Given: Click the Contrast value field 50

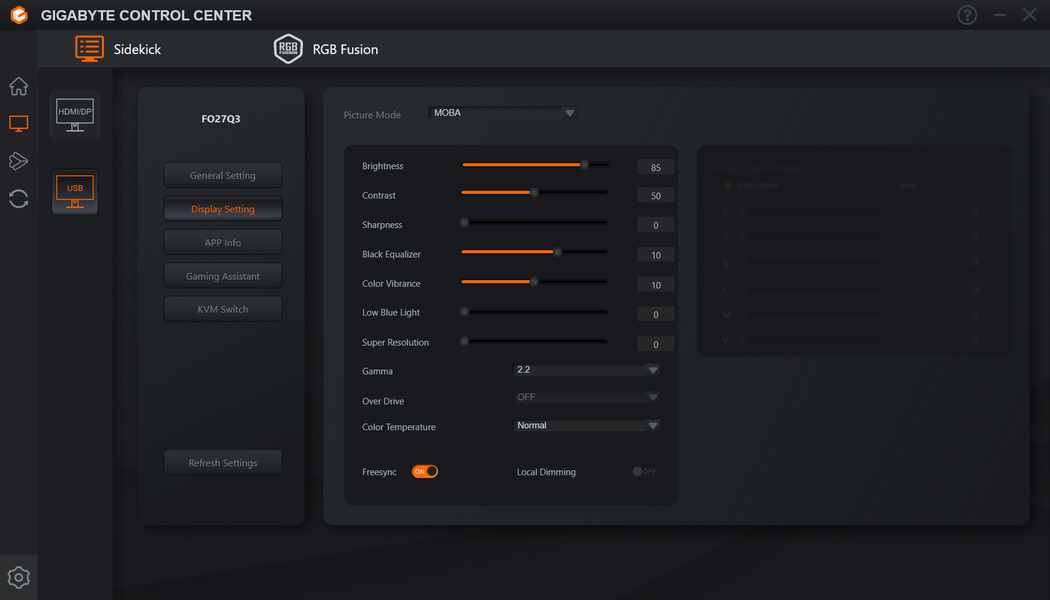Looking at the screenshot, I should coord(656,196).
